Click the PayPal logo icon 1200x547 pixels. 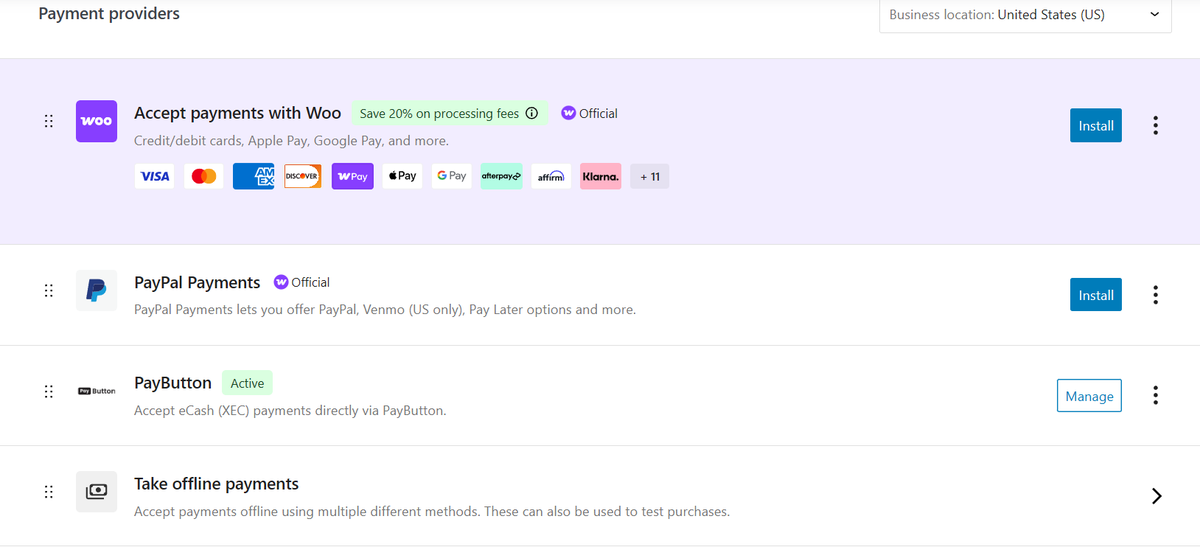pyautogui.click(x=96, y=290)
